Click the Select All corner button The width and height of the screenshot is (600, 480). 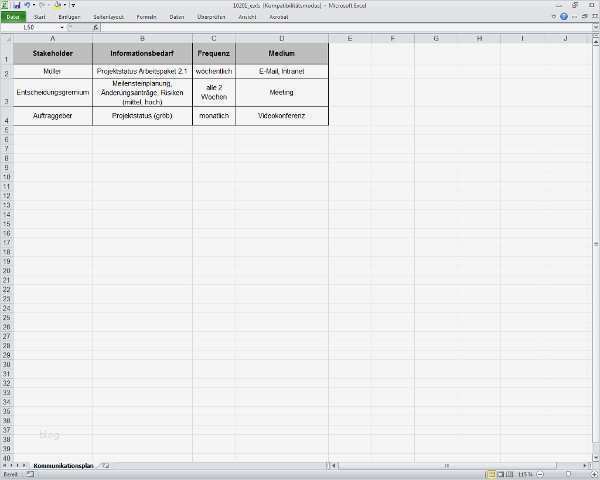coord(7,38)
